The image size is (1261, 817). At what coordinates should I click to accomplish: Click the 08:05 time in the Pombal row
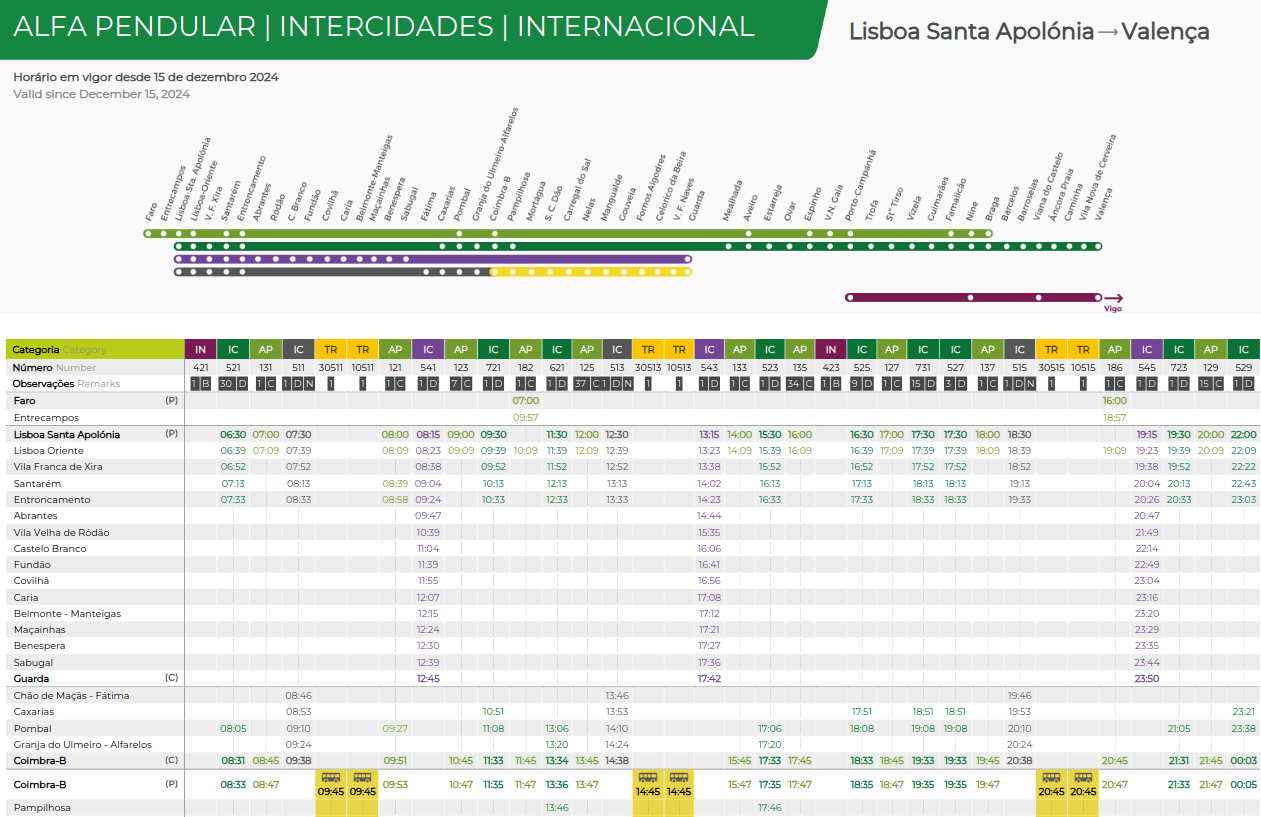tap(233, 728)
